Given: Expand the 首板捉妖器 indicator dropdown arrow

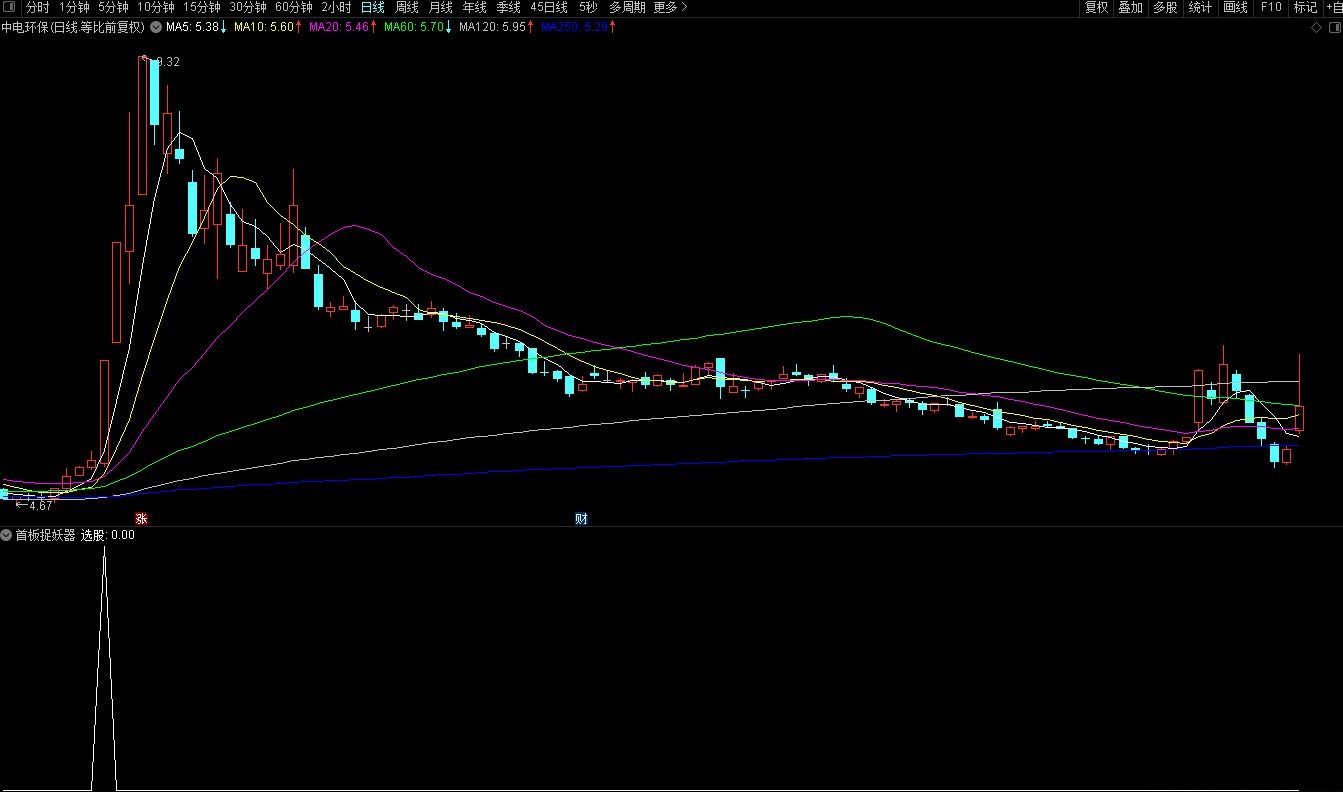Looking at the screenshot, I should [6, 535].
